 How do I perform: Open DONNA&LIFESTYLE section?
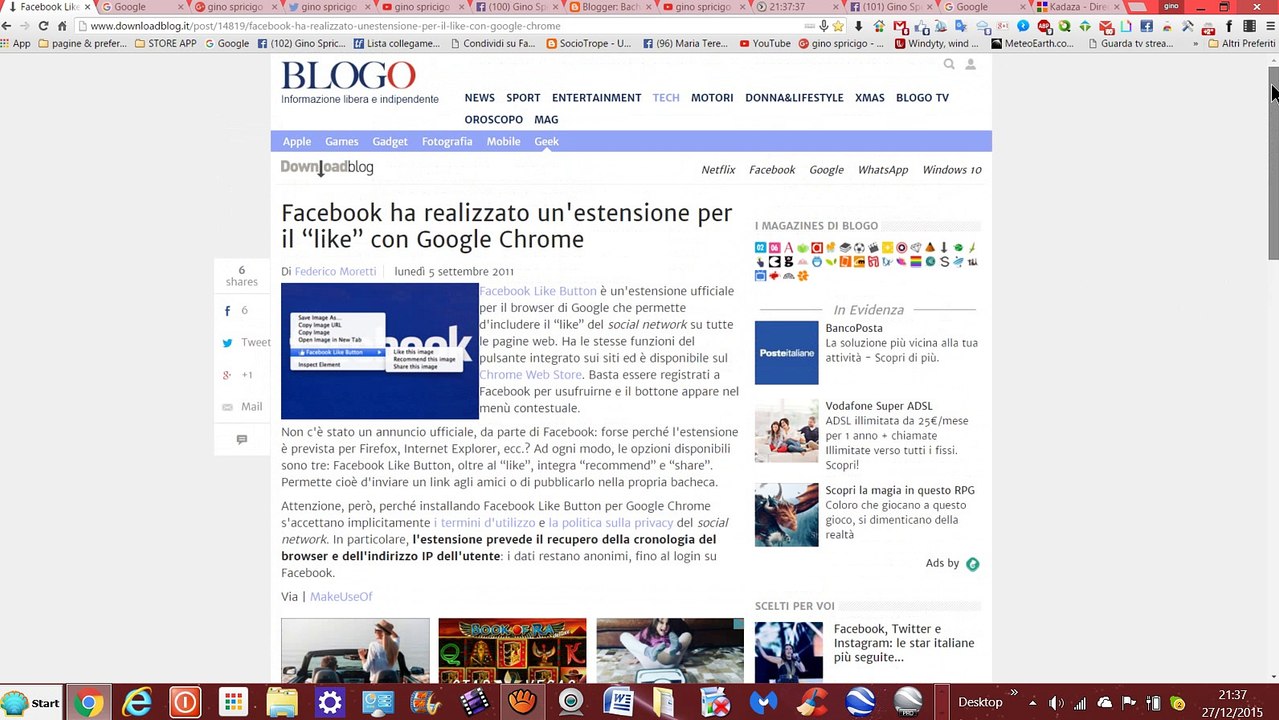coord(794,98)
